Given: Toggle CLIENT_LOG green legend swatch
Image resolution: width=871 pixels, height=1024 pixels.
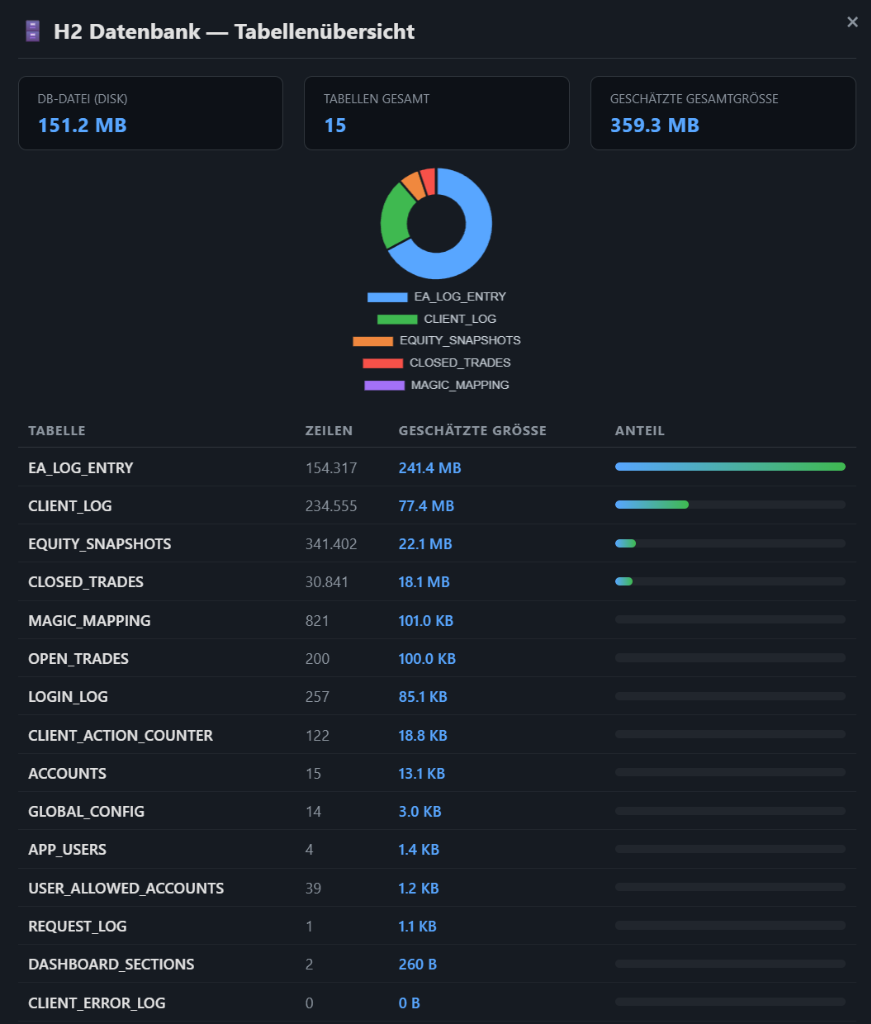Looking at the screenshot, I should 397,319.
